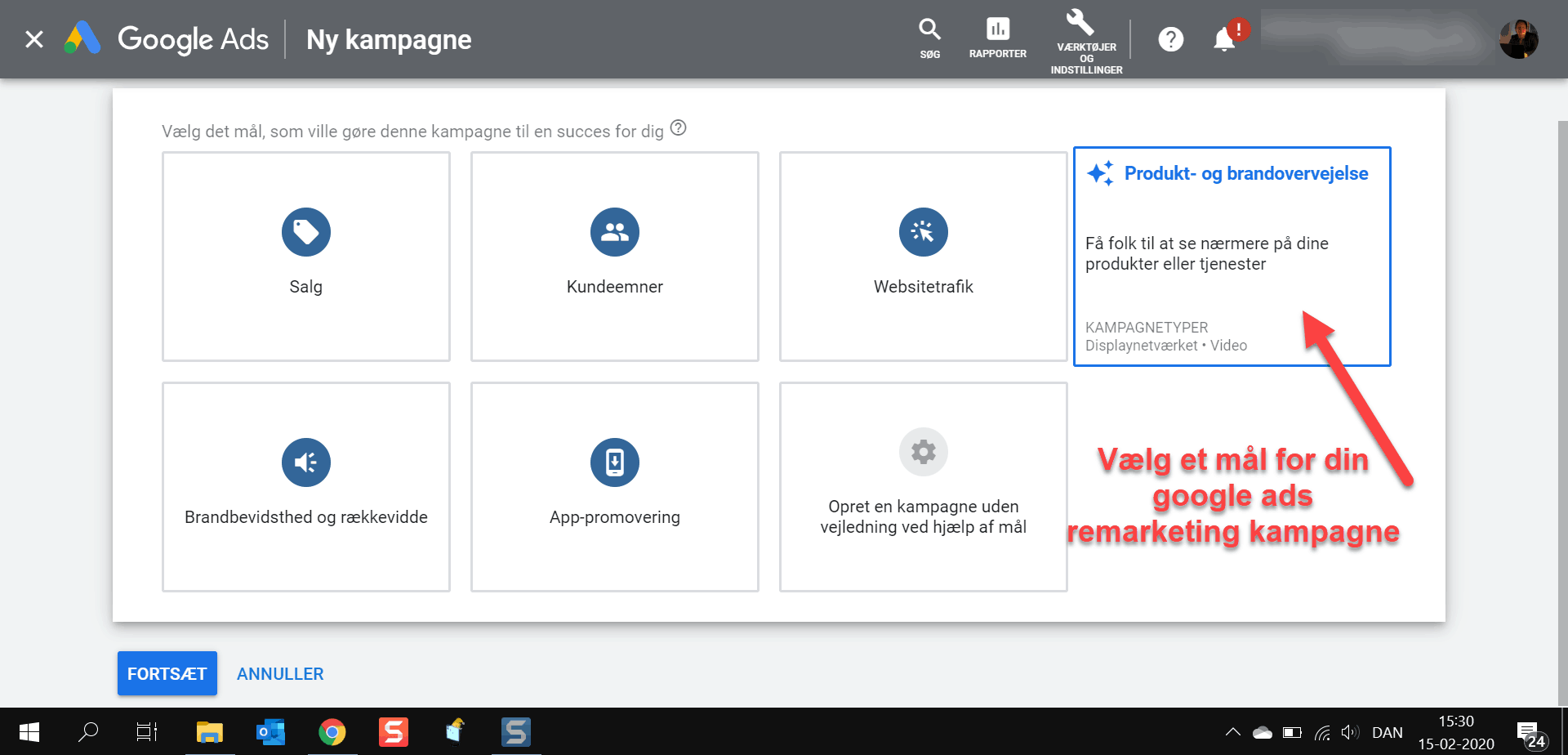
Task: Select the Kundeemner goal card
Action: (615, 257)
